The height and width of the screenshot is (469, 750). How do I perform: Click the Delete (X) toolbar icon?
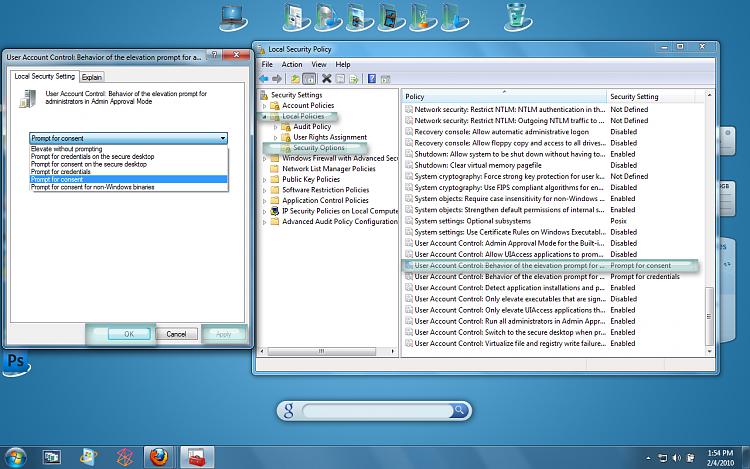click(x=327, y=78)
